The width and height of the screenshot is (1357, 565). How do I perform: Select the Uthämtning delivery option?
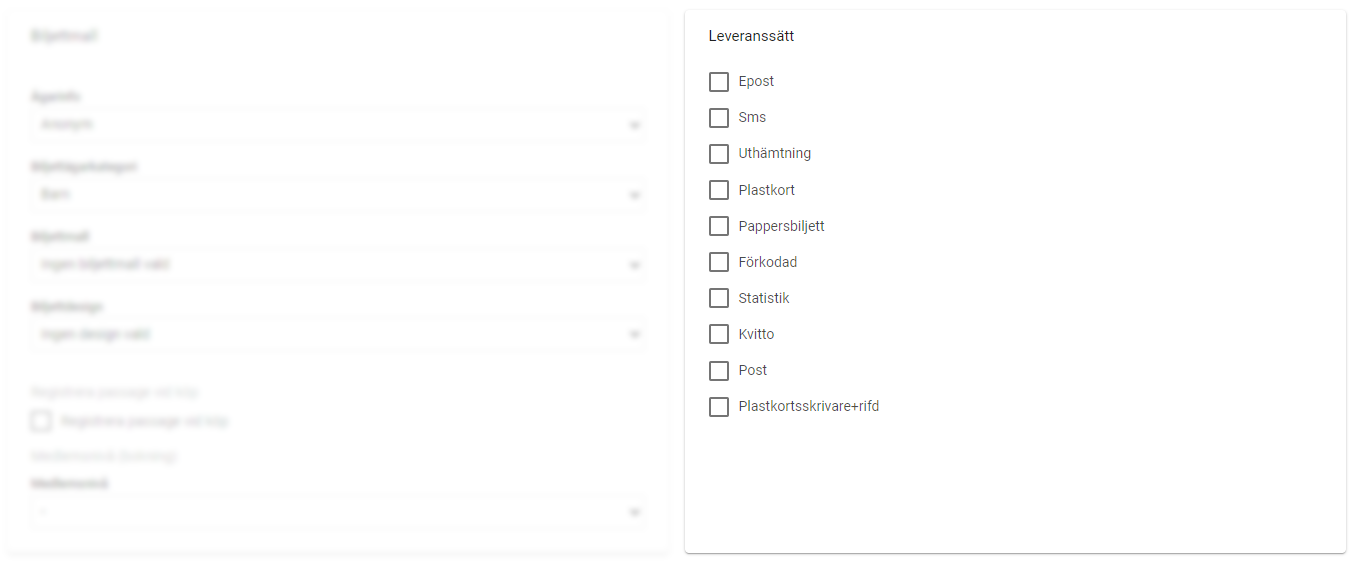(x=718, y=154)
